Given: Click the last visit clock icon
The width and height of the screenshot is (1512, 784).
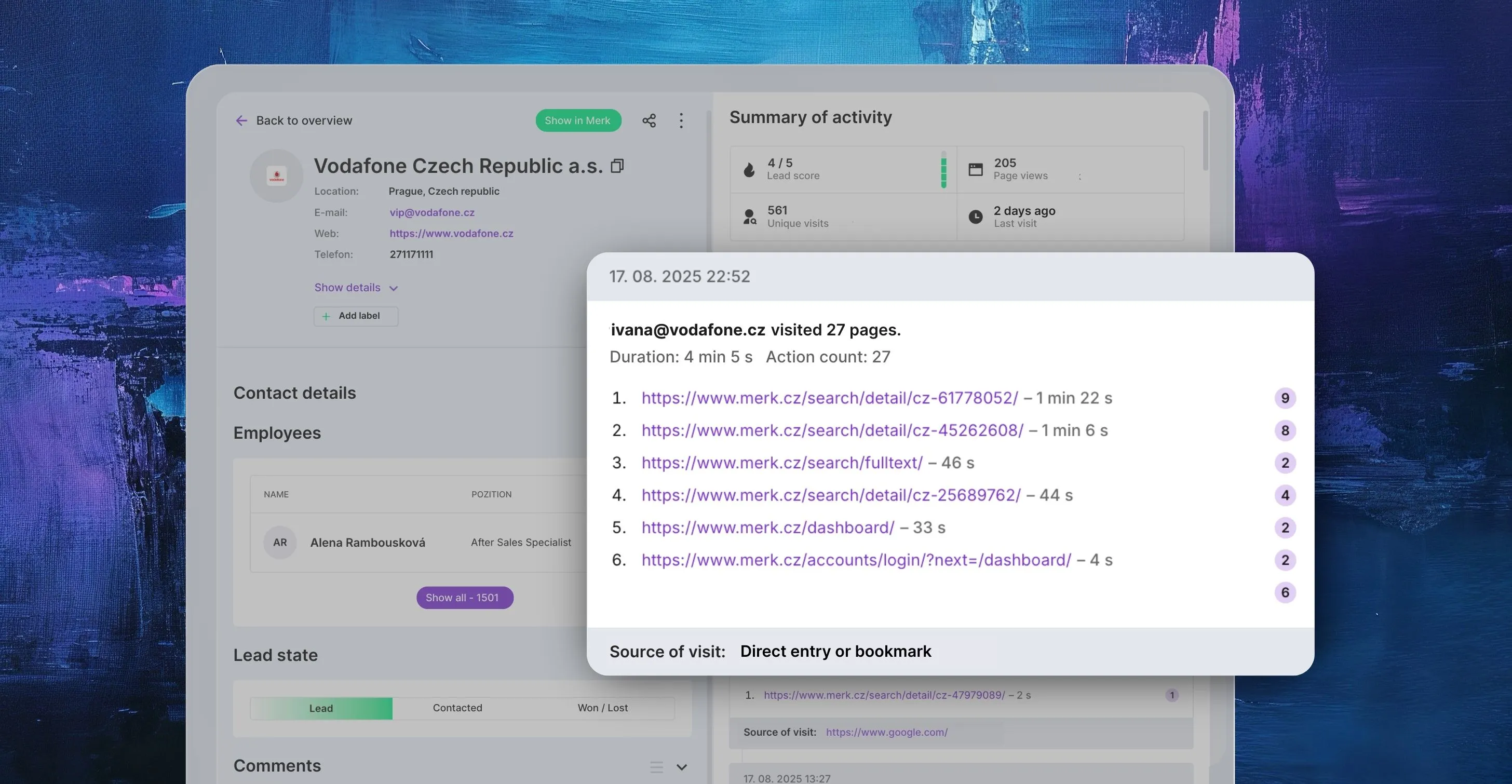Looking at the screenshot, I should tap(975, 217).
